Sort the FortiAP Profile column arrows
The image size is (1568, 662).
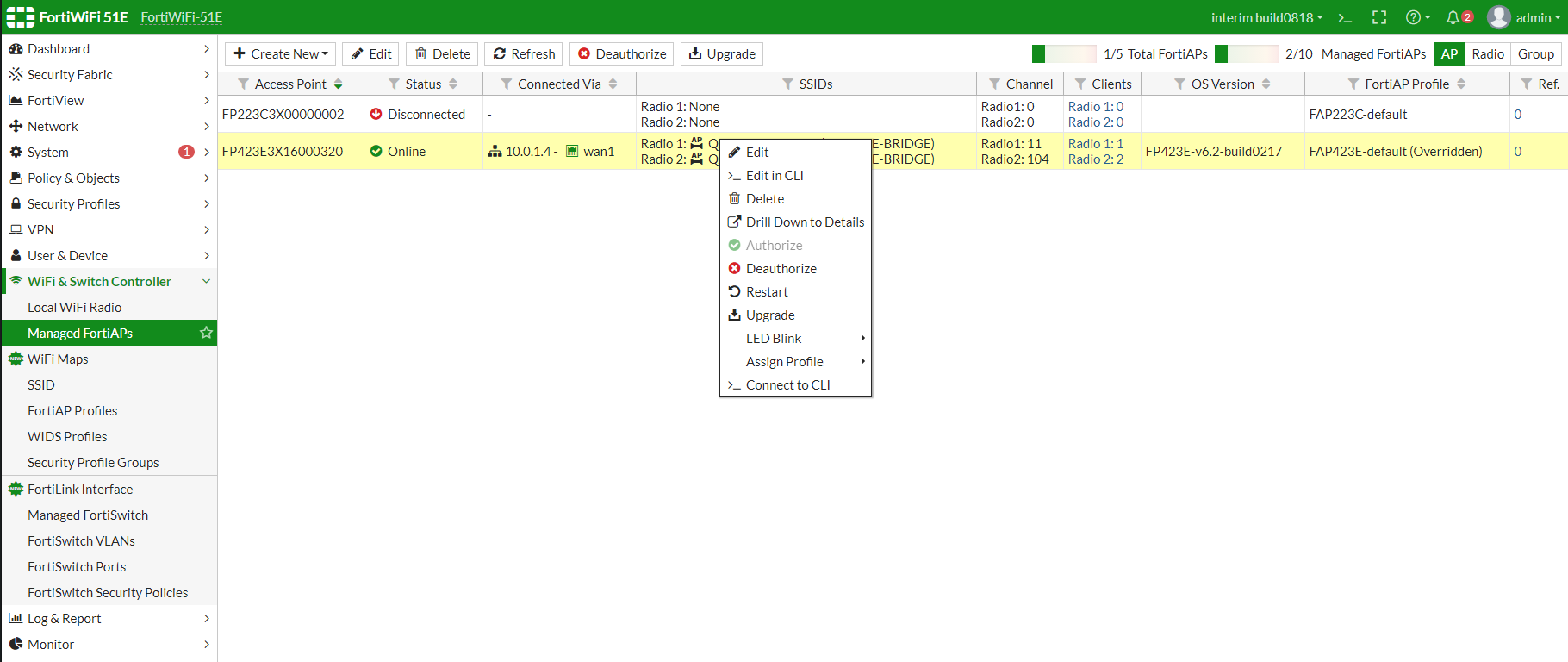1461,84
